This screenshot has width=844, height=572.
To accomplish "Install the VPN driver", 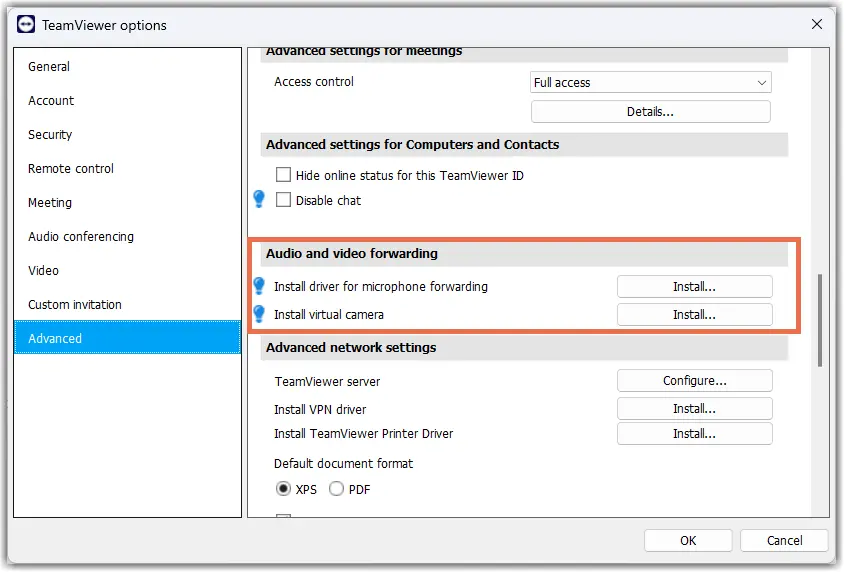I will point(694,408).
